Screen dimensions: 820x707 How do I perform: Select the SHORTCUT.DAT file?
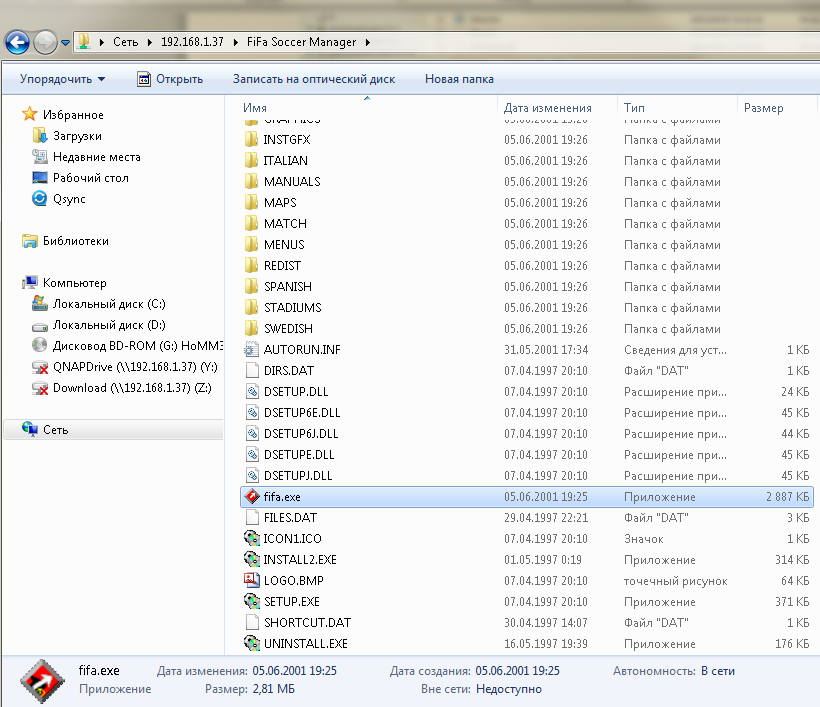[307, 623]
